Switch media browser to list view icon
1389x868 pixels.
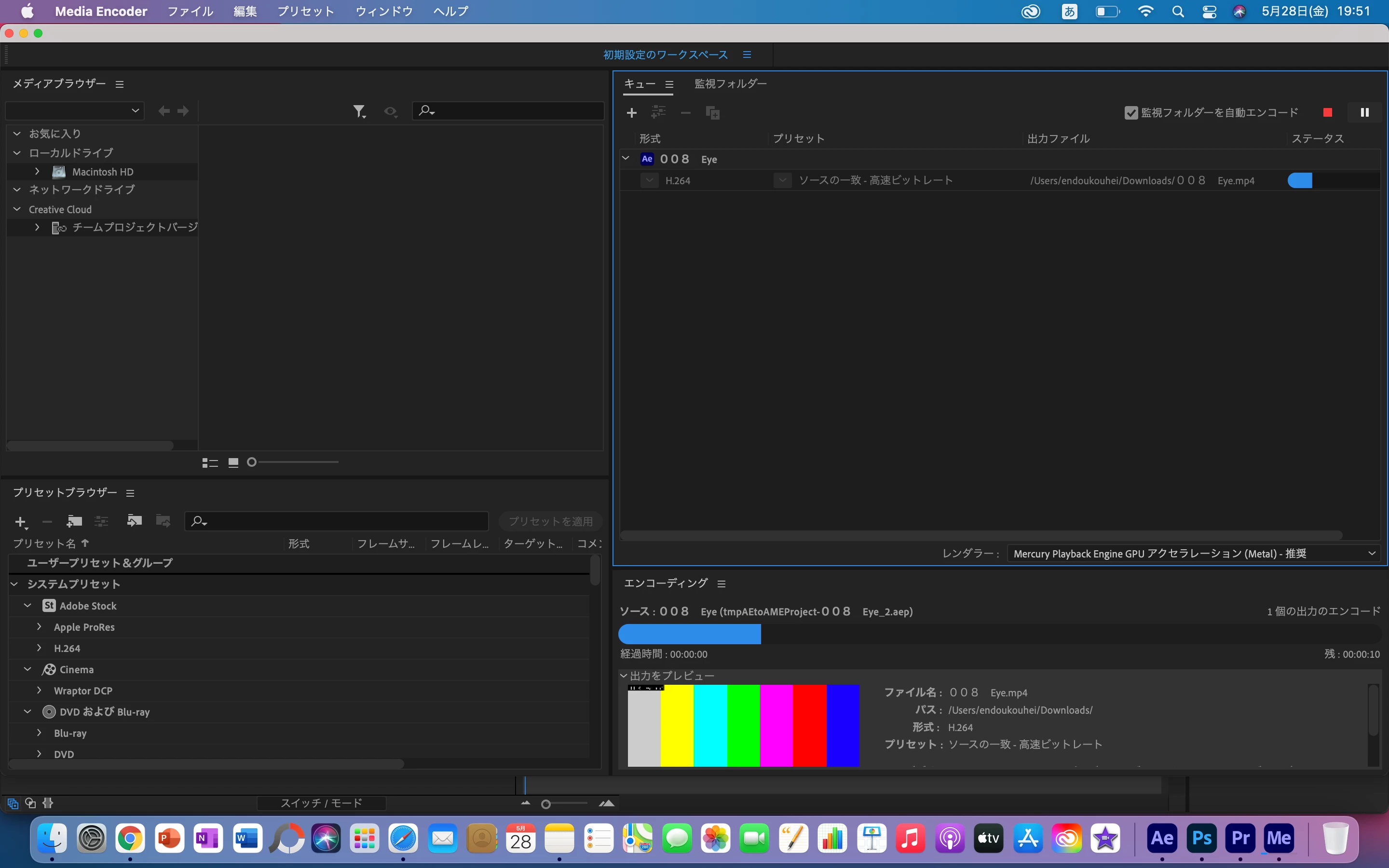tap(209, 463)
